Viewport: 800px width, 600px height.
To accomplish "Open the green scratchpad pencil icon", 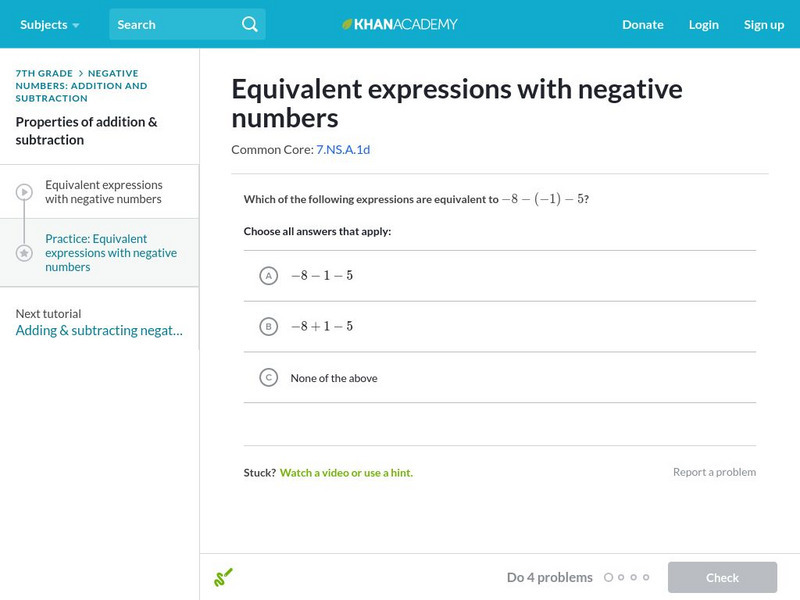I will (x=223, y=577).
